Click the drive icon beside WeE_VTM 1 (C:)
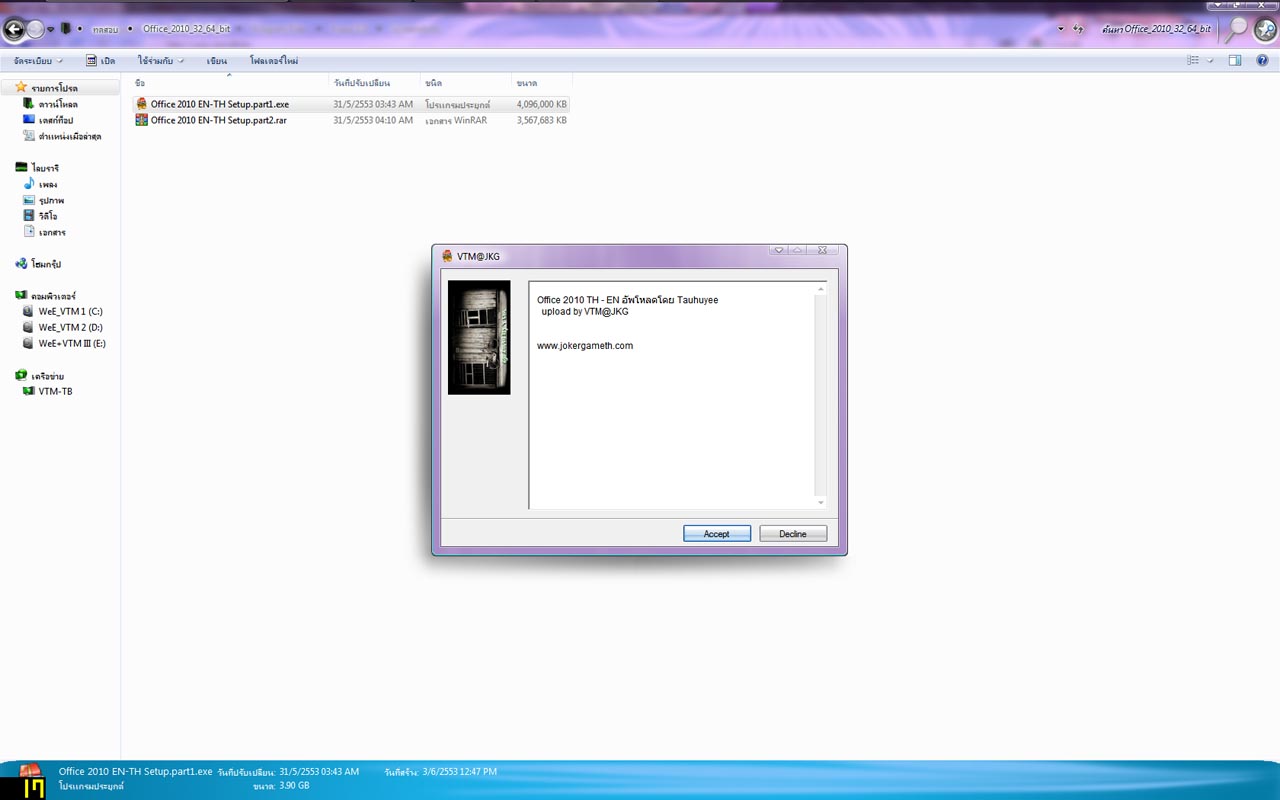This screenshot has height=800, width=1280. point(29,312)
